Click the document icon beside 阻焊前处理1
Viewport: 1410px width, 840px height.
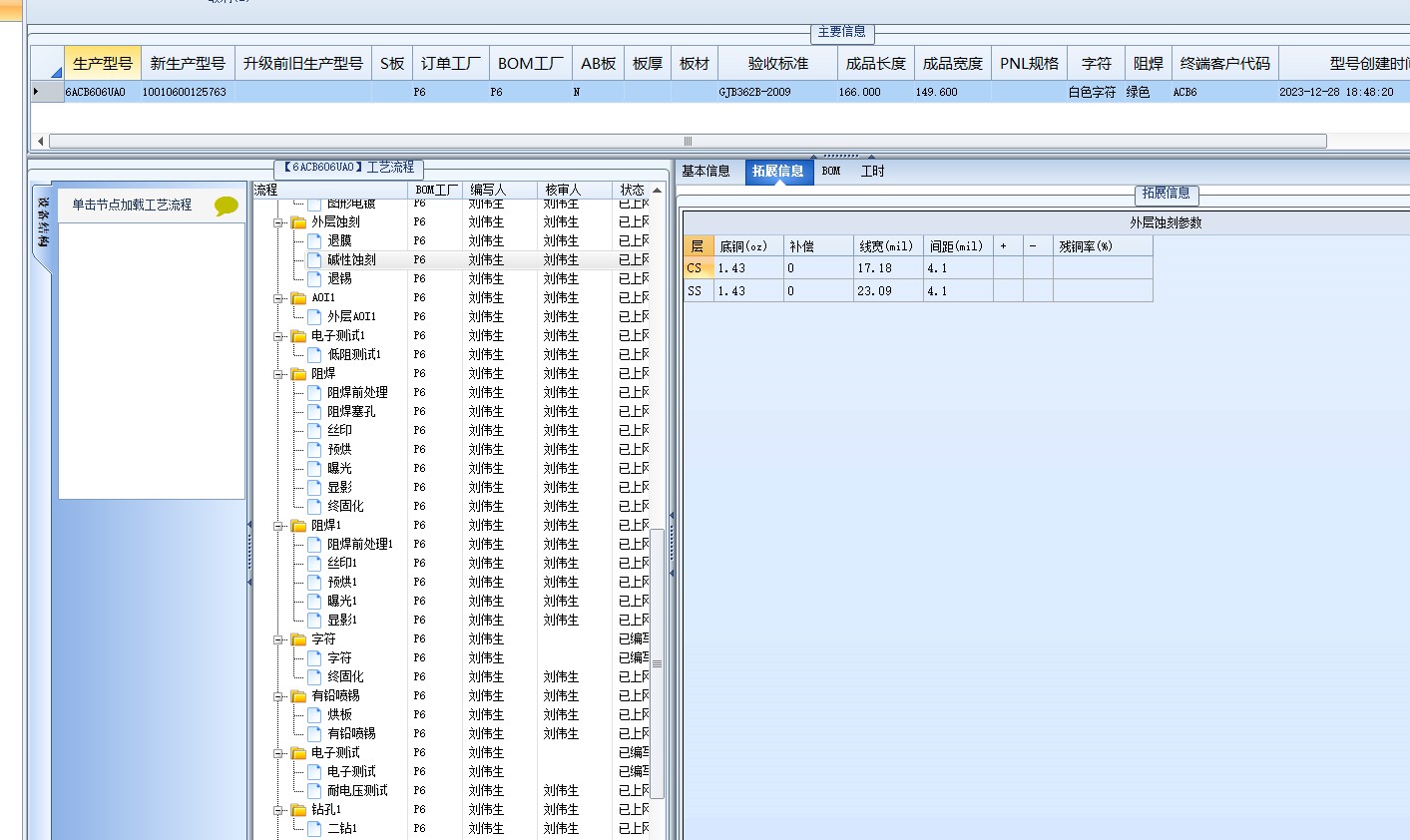(314, 544)
